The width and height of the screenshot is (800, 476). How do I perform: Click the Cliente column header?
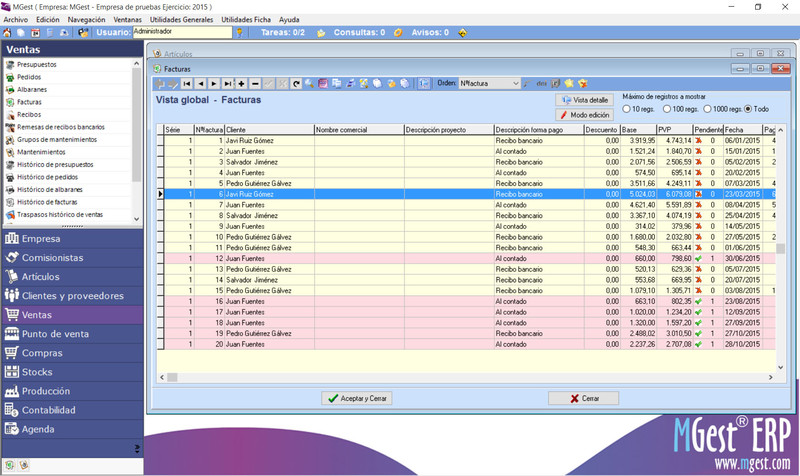269,130
